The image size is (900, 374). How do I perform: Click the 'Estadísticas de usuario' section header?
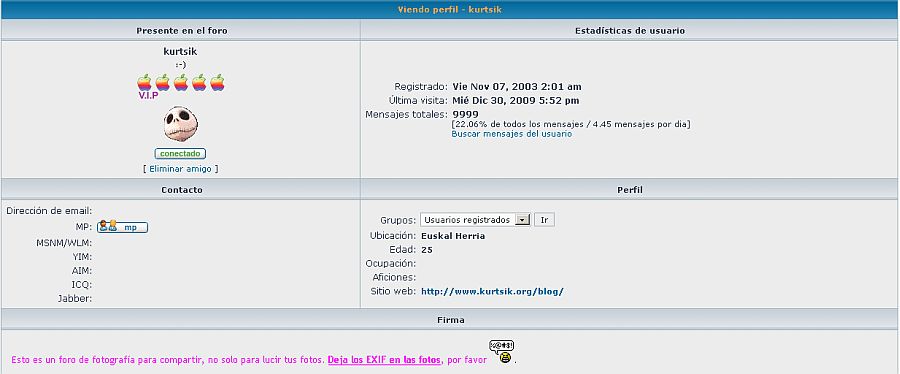click(x=630, y=31)
